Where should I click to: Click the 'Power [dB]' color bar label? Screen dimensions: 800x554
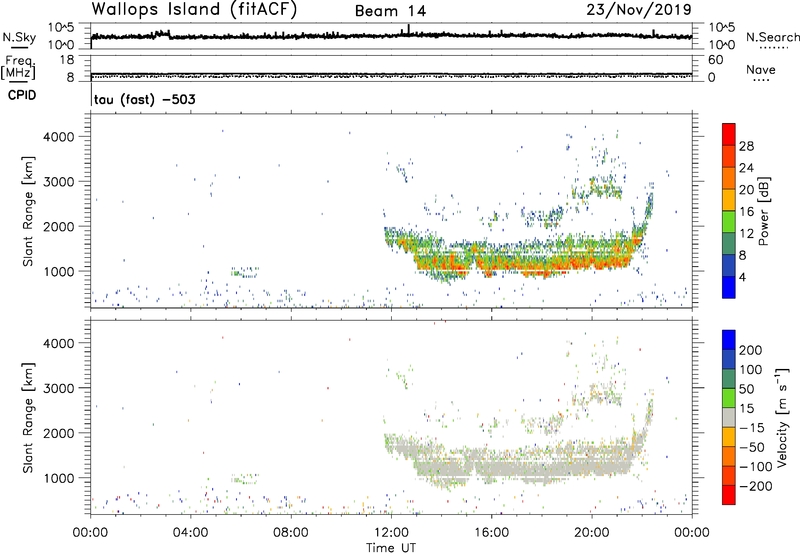point(764,211)
